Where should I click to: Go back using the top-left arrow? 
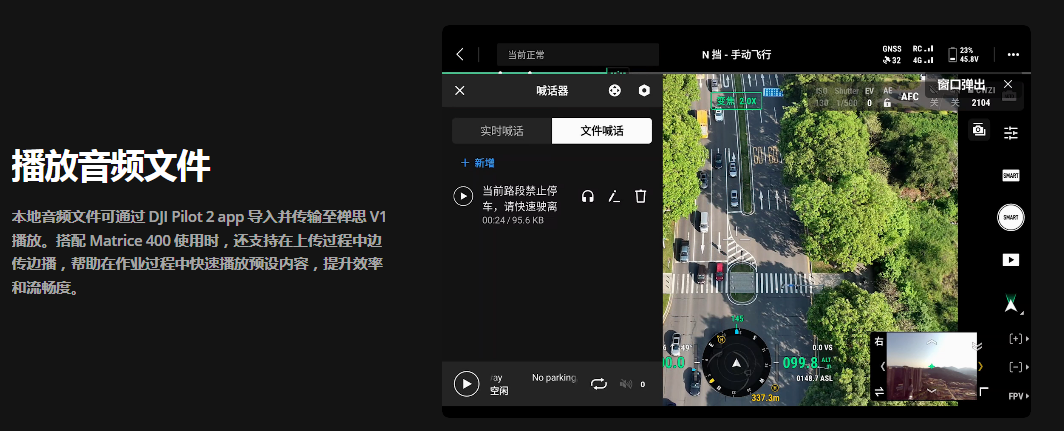[x=460, y=54]
